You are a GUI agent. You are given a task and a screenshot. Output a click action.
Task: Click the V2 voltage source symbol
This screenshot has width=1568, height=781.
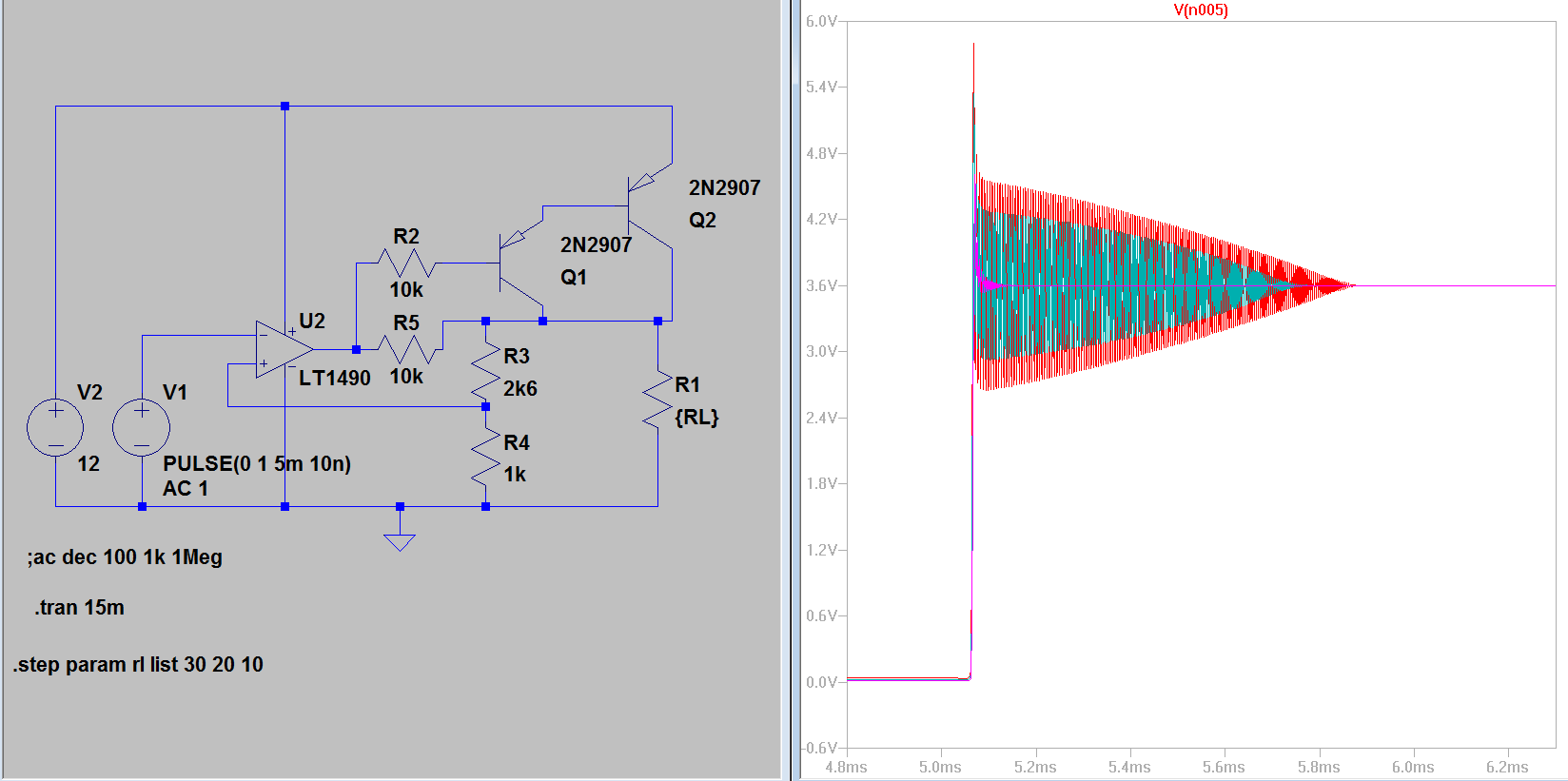pos(55,427)
